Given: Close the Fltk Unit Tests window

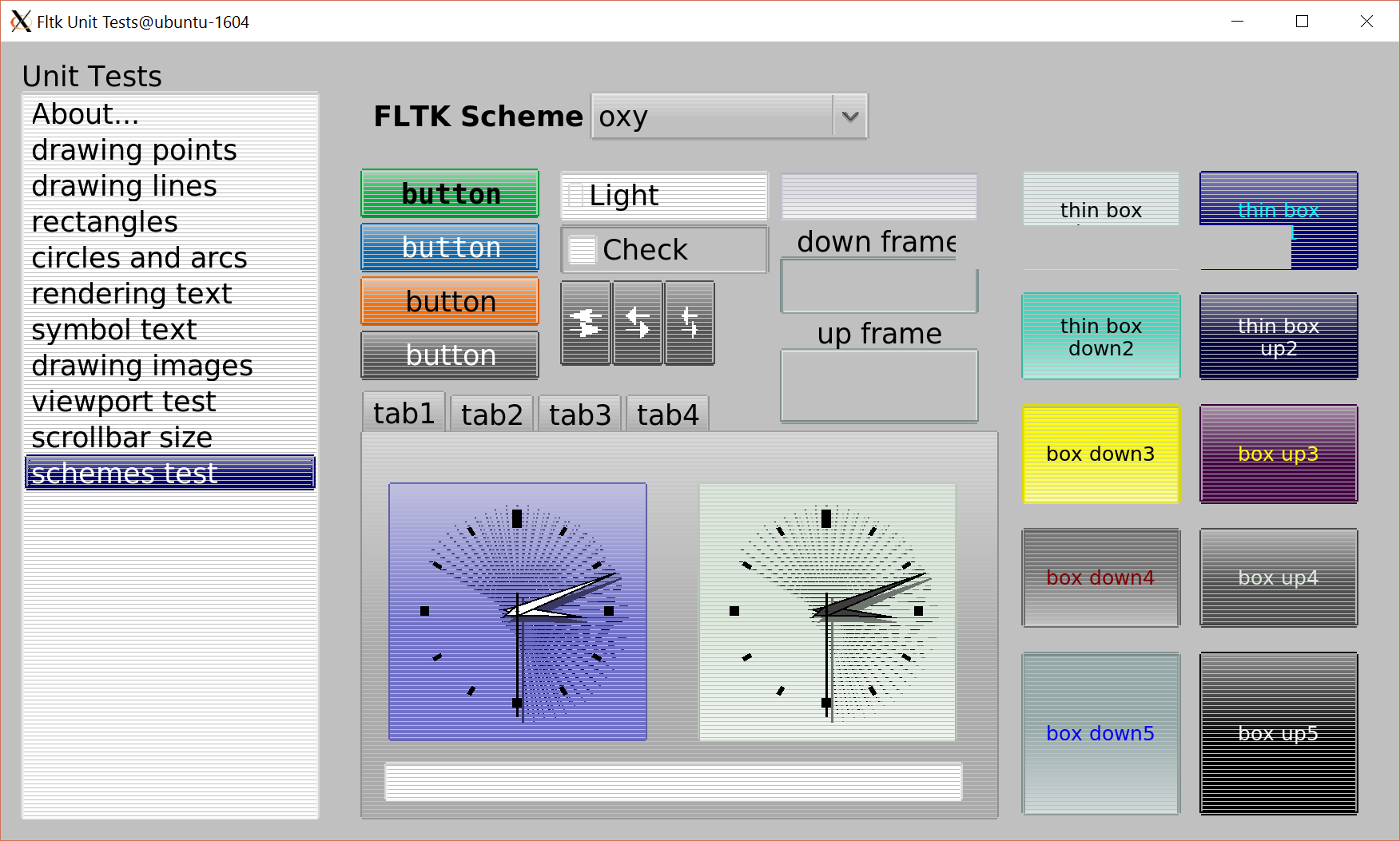Looking at the screenshot, I should click(x=1366, y=22).
